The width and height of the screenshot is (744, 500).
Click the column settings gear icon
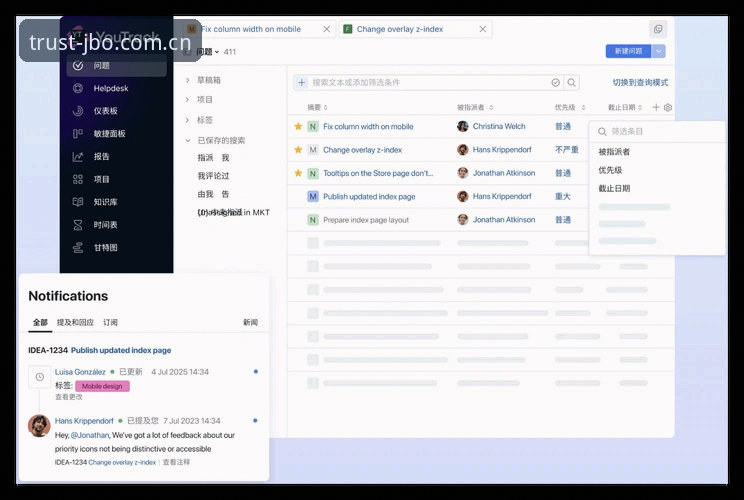click(x=668, y=108)
